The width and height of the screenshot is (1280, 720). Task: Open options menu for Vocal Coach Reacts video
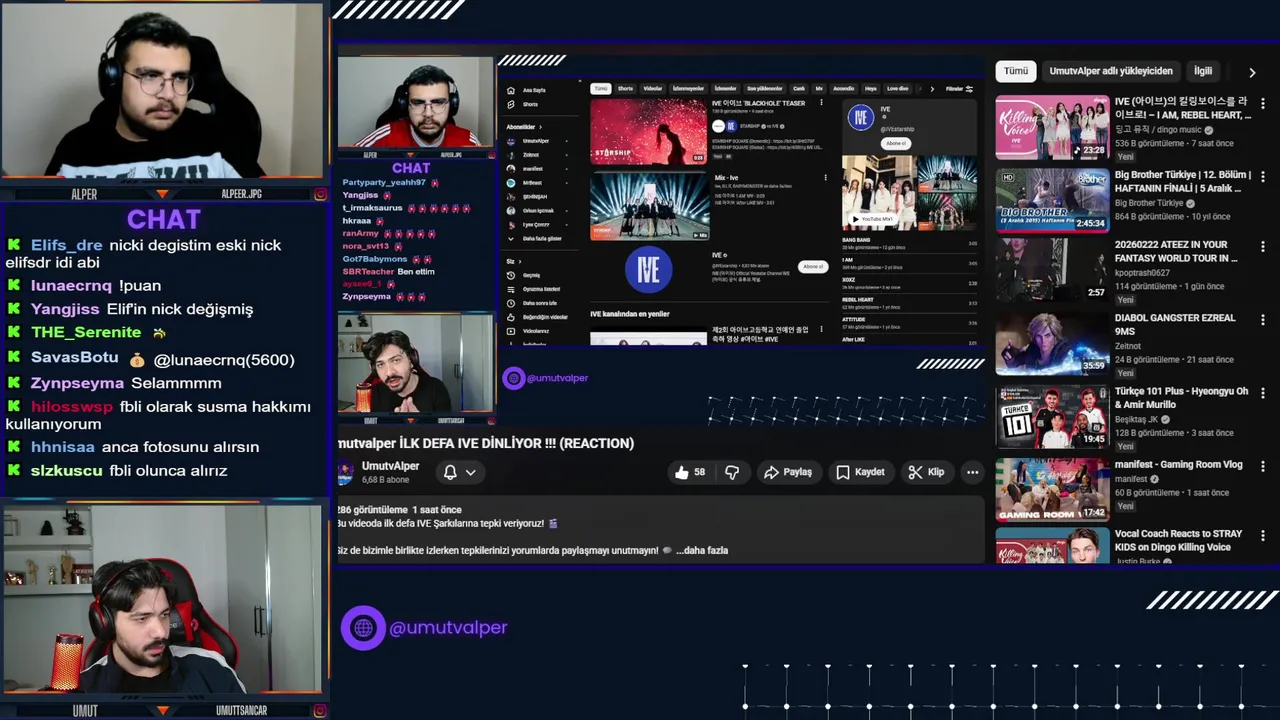1263,535
